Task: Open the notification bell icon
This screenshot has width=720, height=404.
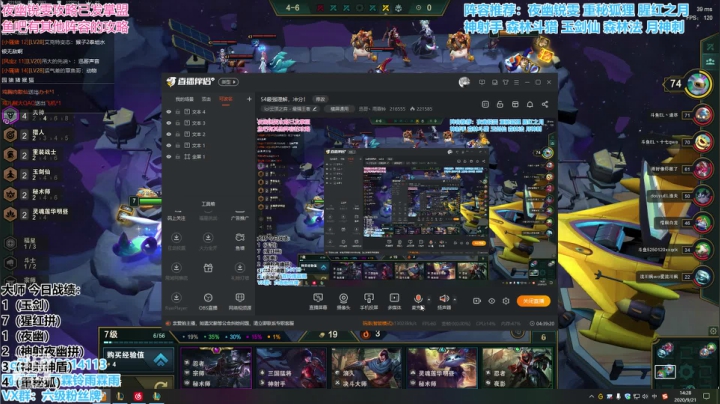Action: pos(530,104)
